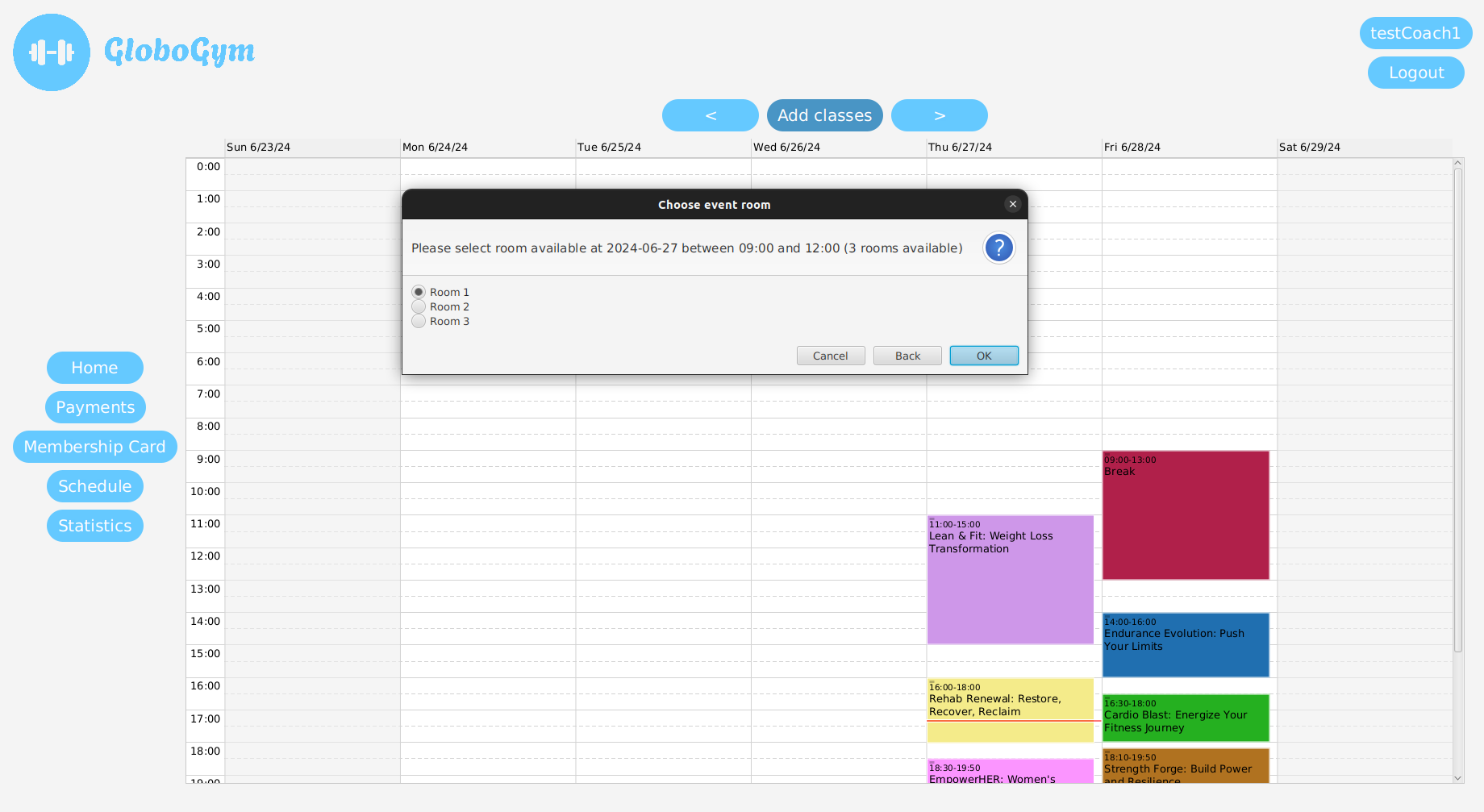1484x812 pixels.
Task: Go to previous week with < button
Action: click(x=710, y=115)
